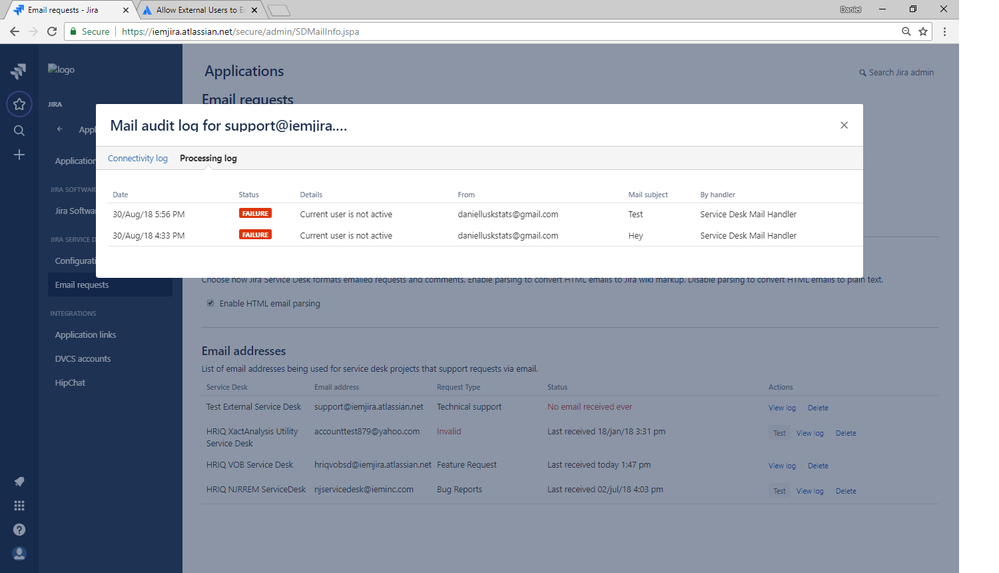Open Chrome three-dot menu
Screen dimensions: 999x573
(945, 31)
